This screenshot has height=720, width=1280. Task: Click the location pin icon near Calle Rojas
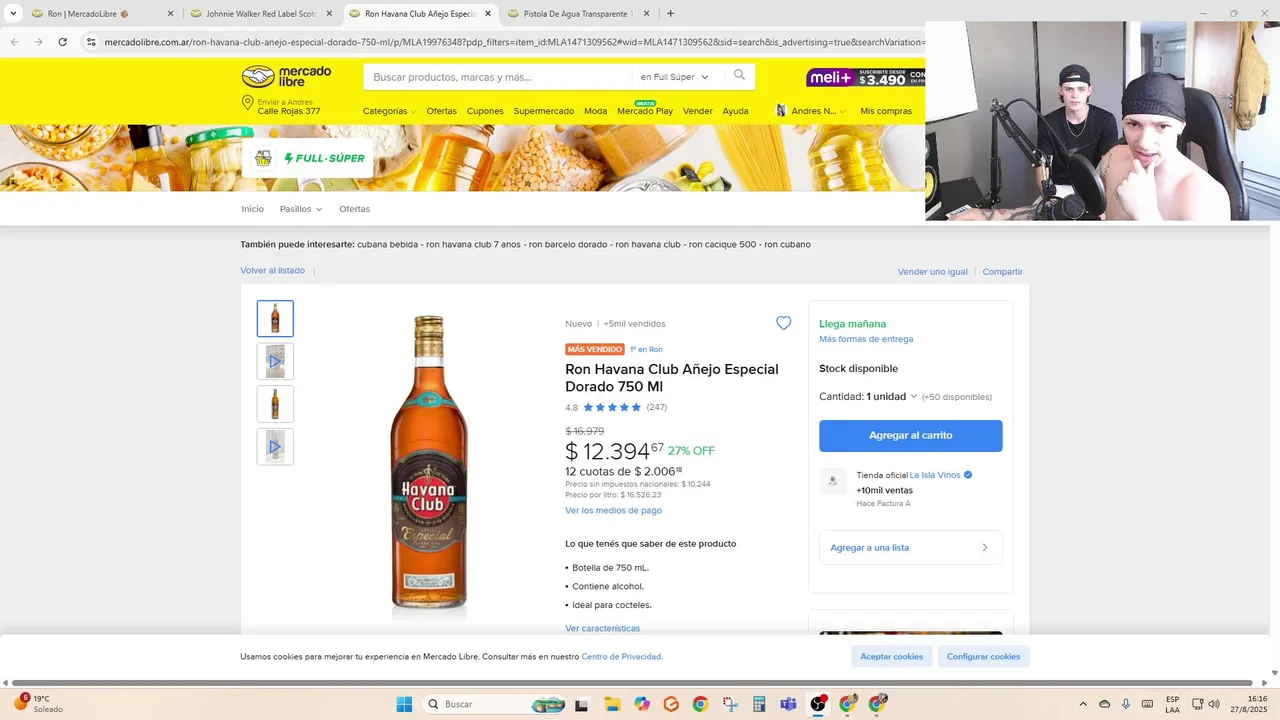247,103
